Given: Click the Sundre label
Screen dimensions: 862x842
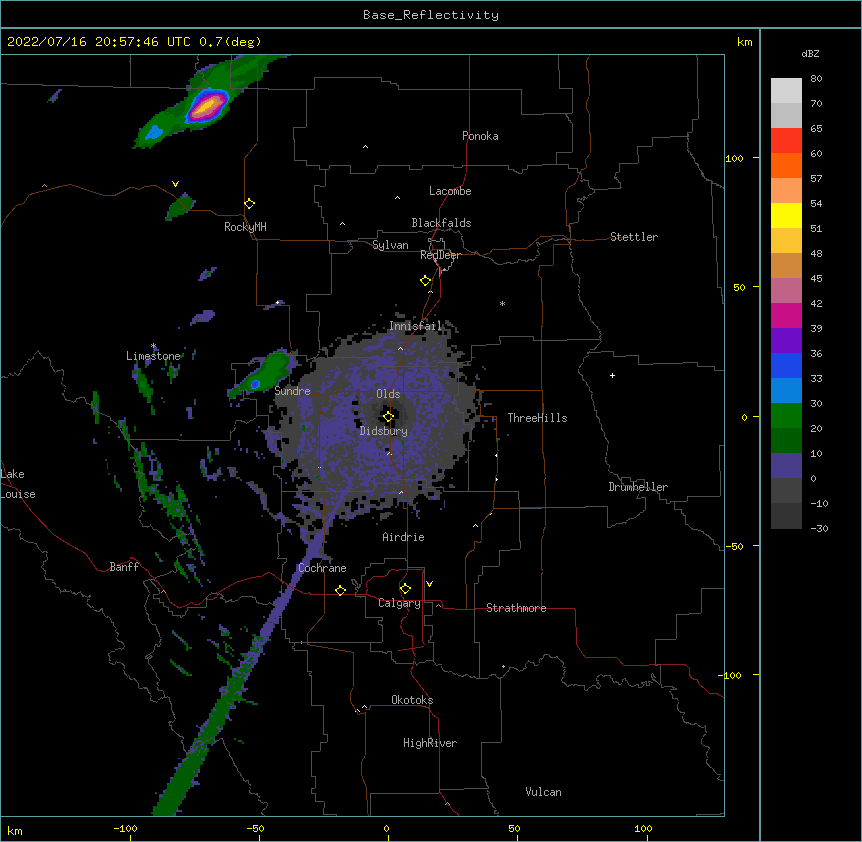Looking at the screenshot, I should [x=292, y=391].
